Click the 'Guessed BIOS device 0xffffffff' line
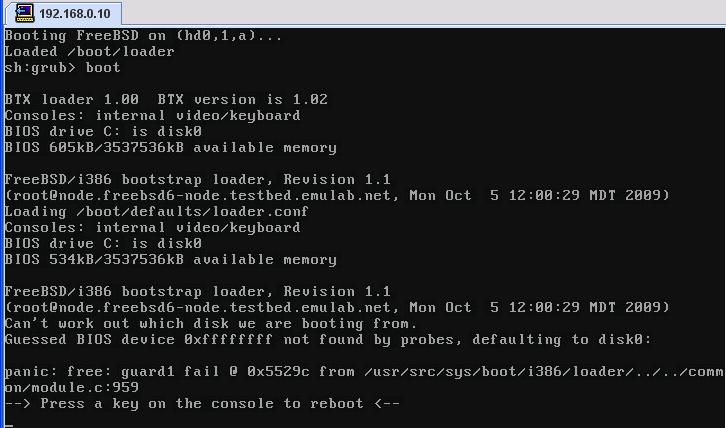Image resolution: width=726 pixels, height=428 pixels. (328, 340)
